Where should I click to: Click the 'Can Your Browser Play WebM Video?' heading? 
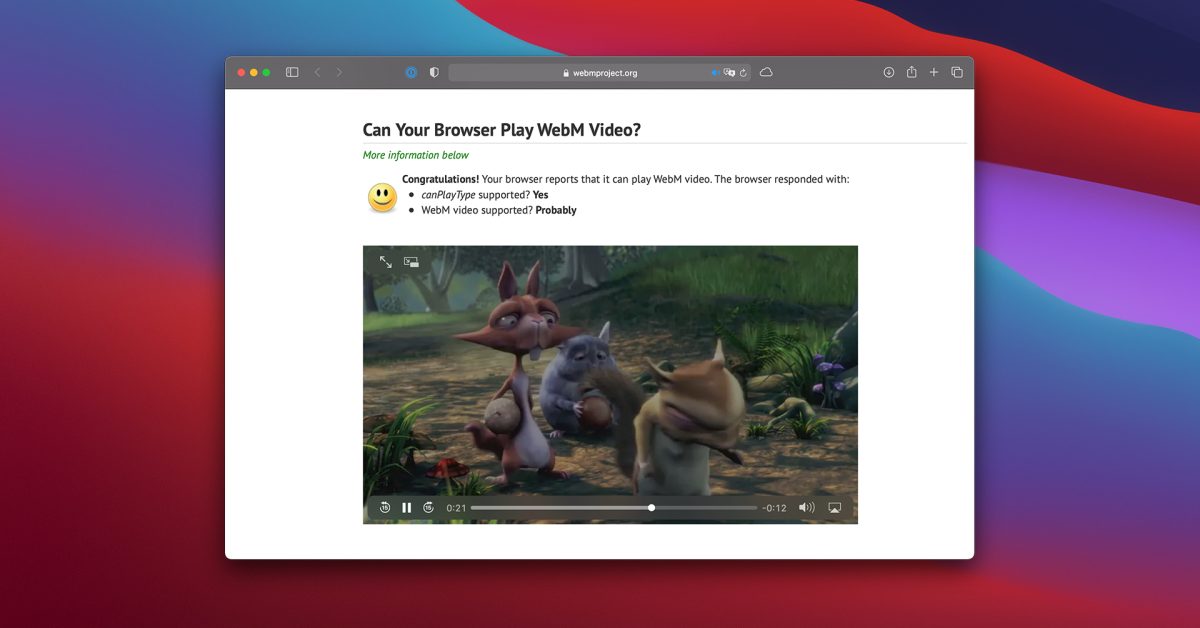coord(502,130)
